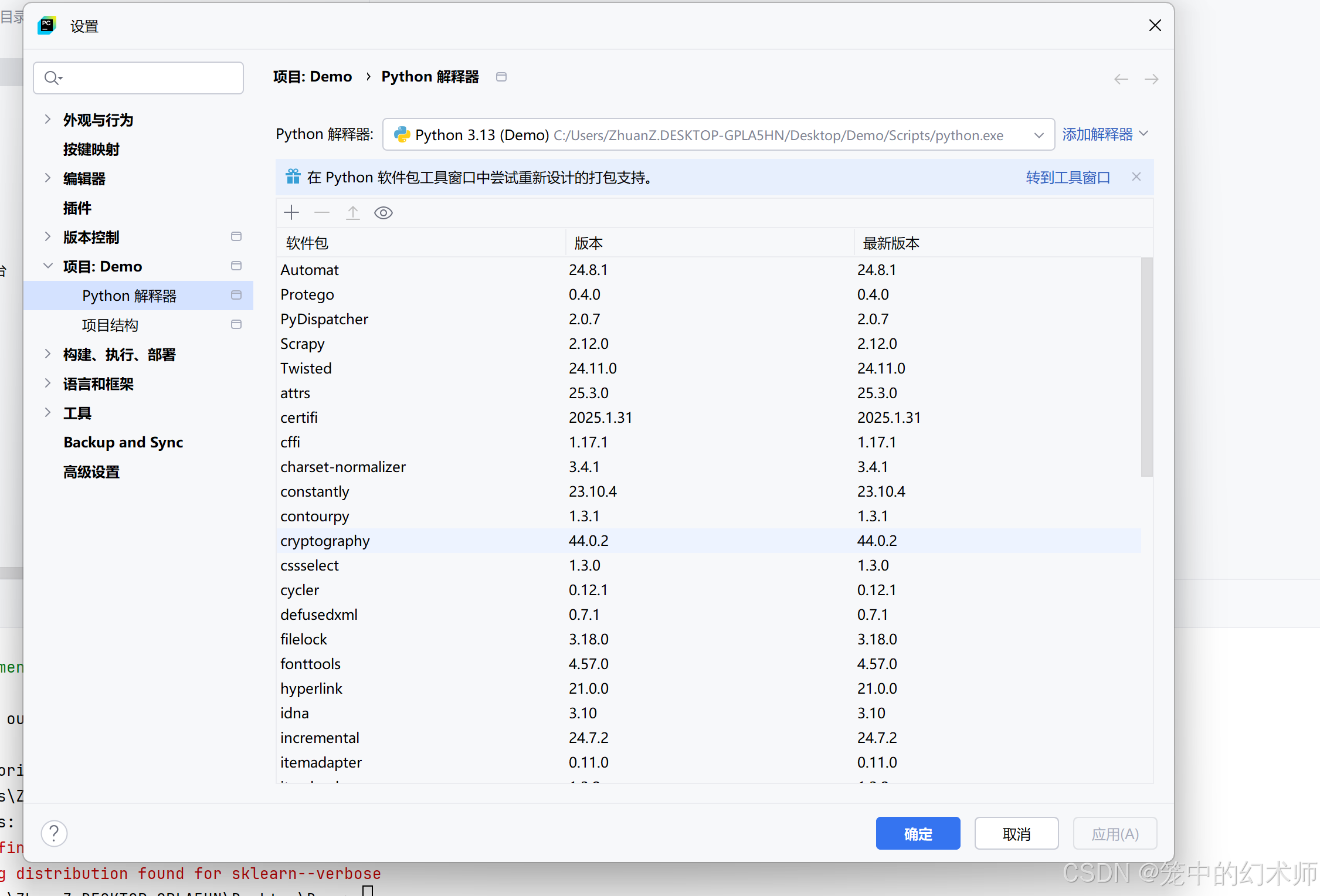Click the upgrade package arrow icon
The width and height of the screenshot is (1320, 896).
point(352,213)
